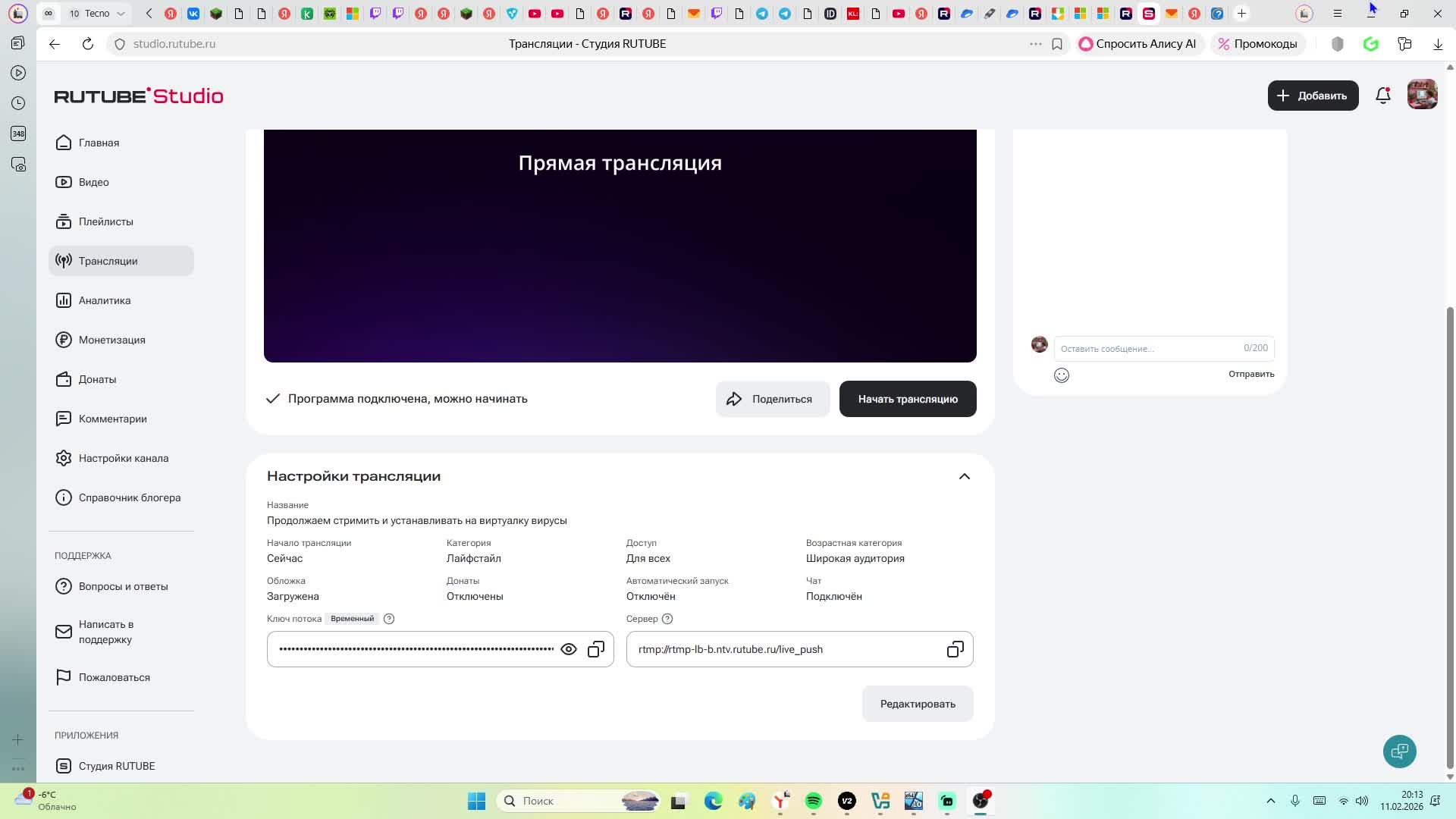Viewport: 1456px width, 819px height.
Task: Open emoji picker in chat
Action: tap(1062, 375)
